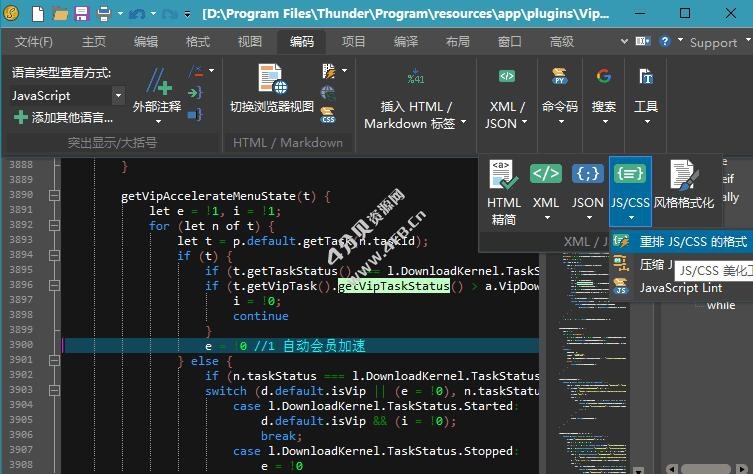Click the globe icon below the pencil icon
The image size is (753, 474).
(328, 93)
